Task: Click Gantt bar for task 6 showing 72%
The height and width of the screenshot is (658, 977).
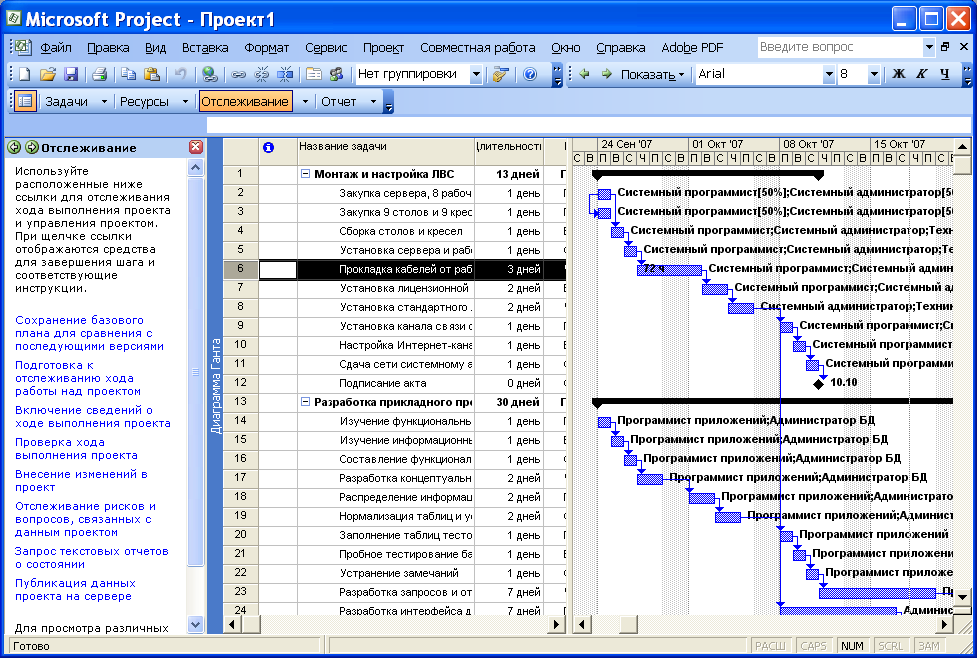Action: click(670, 269)
